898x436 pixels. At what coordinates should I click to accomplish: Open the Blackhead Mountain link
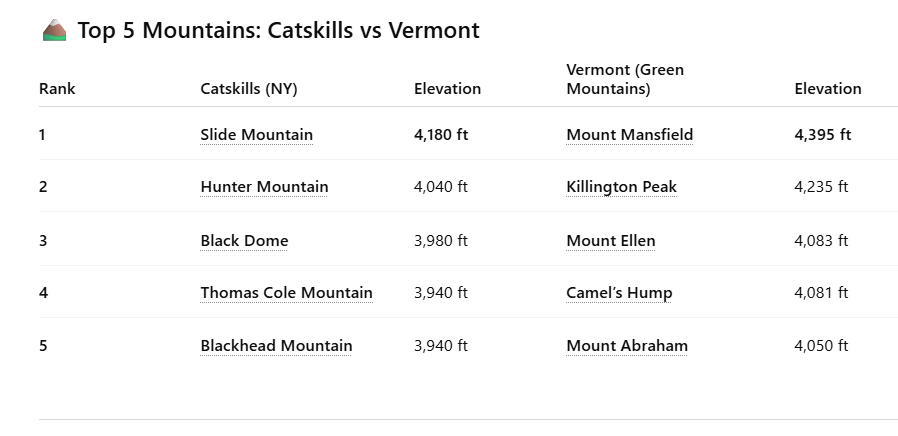click(276, 346)
